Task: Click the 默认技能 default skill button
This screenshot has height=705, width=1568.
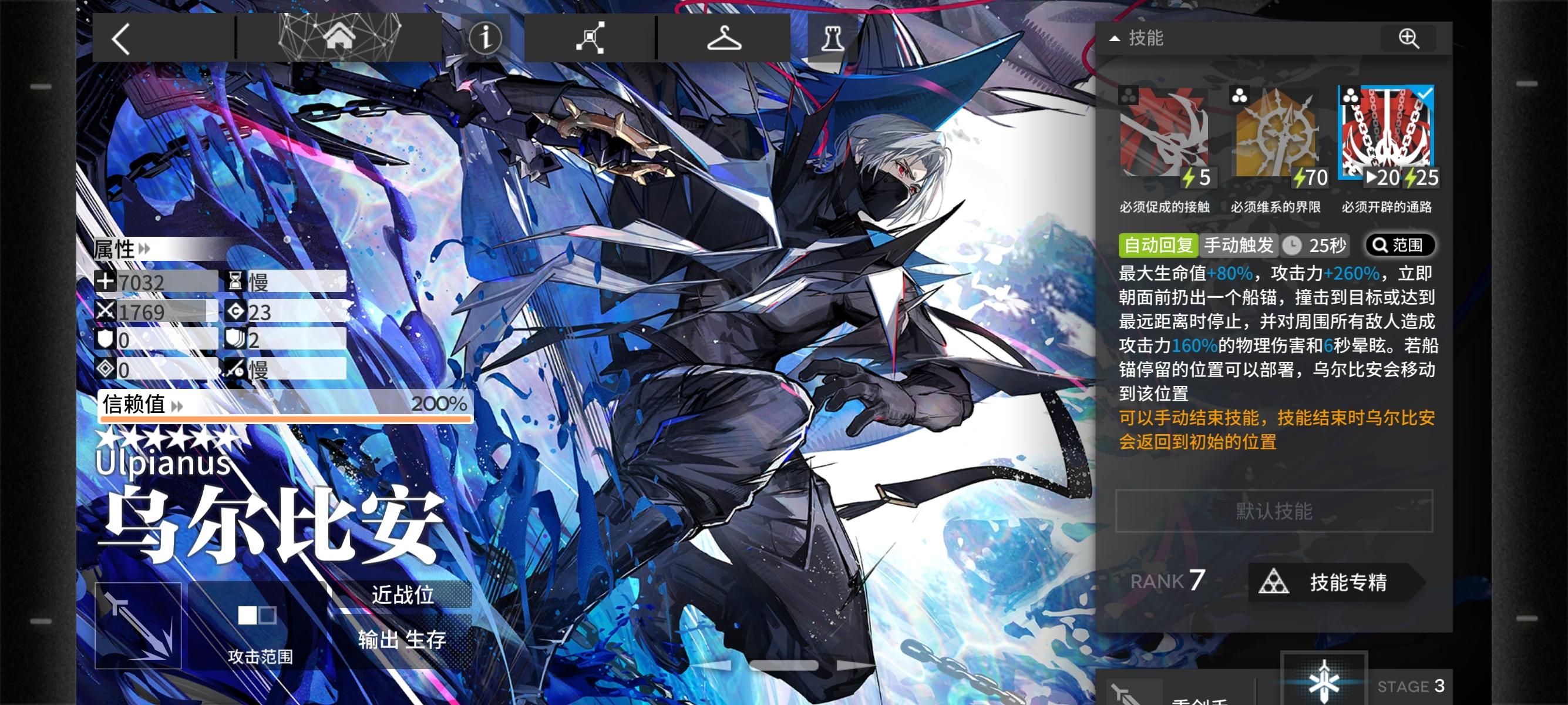Action: [x=1274, y=511]
